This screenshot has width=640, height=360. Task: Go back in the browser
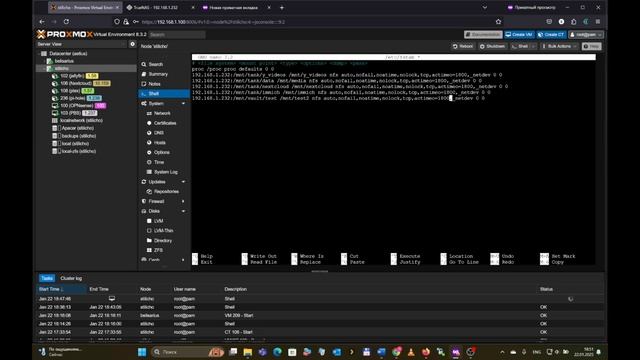click(x=42, y=22)
